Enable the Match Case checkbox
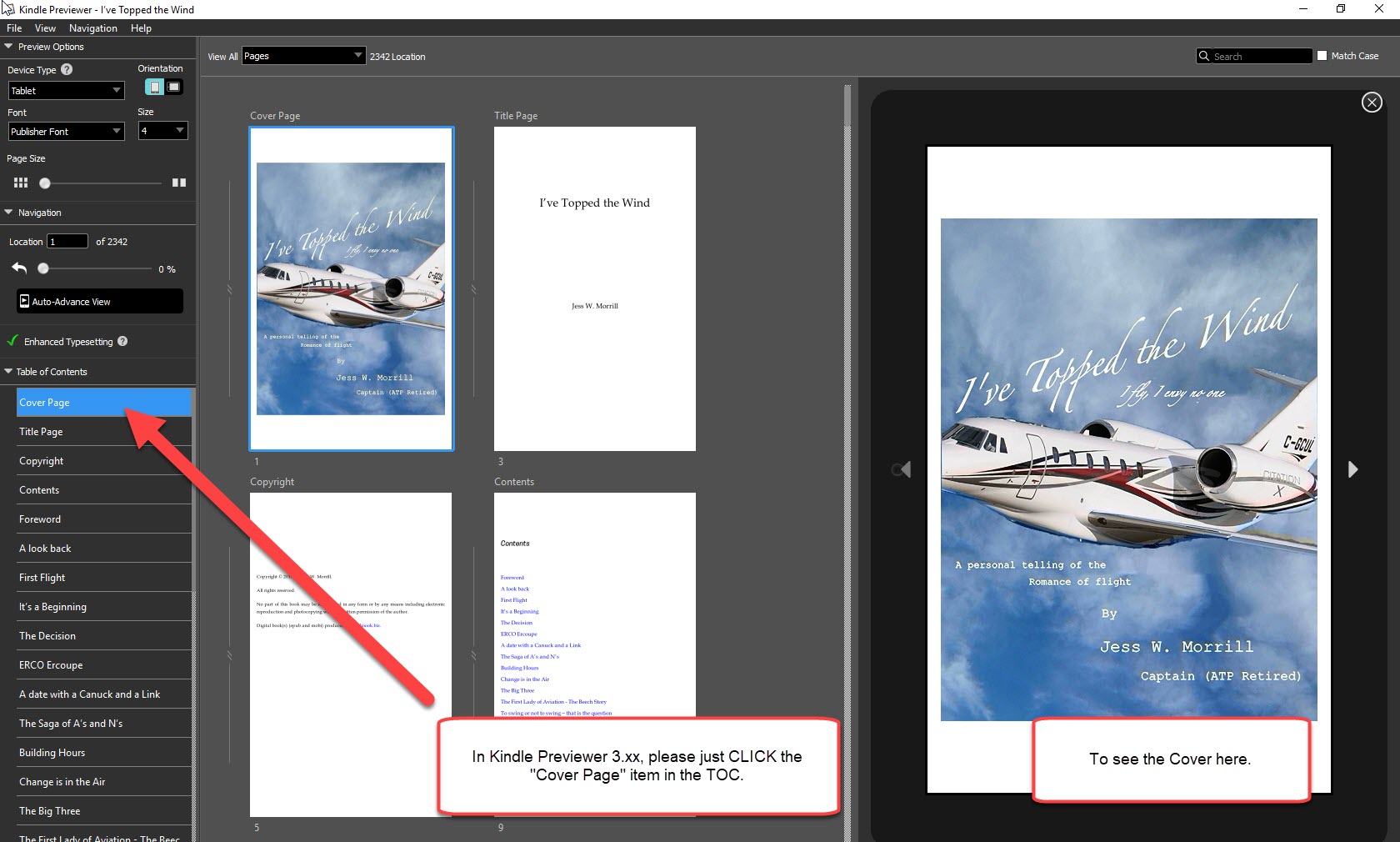 click(x=1322, y=56)
